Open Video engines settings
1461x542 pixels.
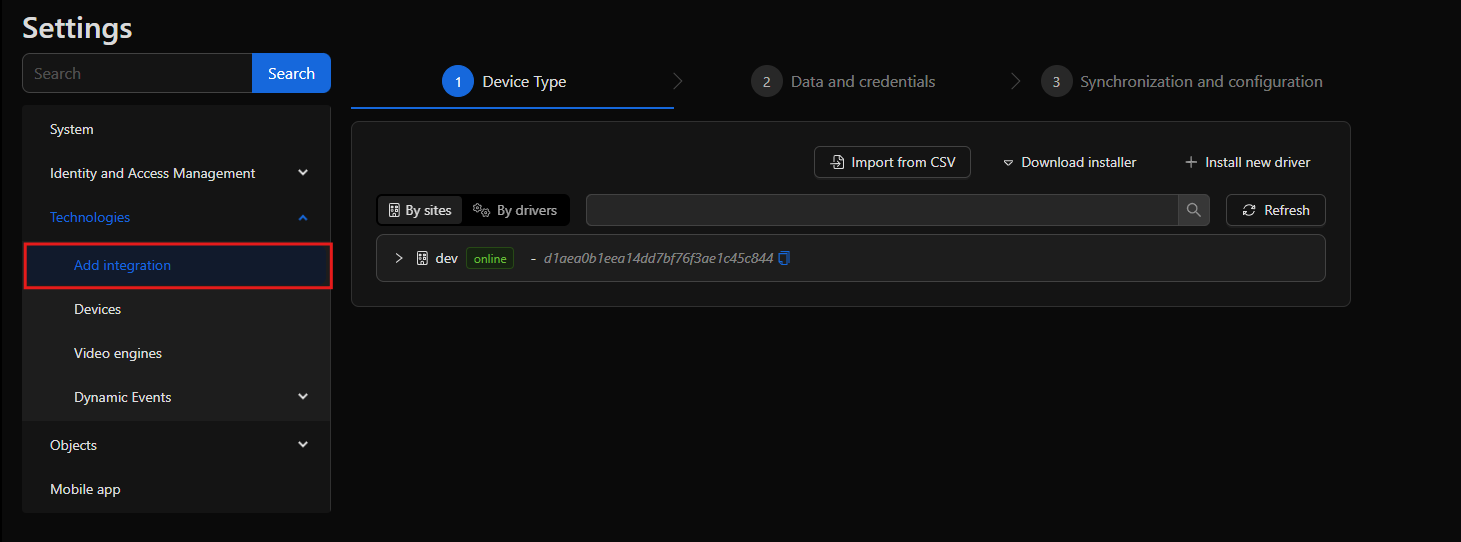pos(176,353)
